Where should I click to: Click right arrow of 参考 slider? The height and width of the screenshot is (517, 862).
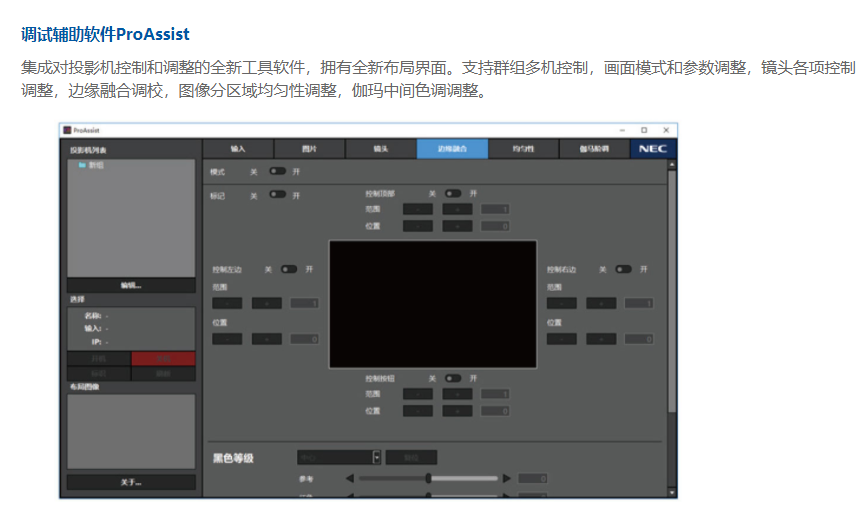[506, 478]
